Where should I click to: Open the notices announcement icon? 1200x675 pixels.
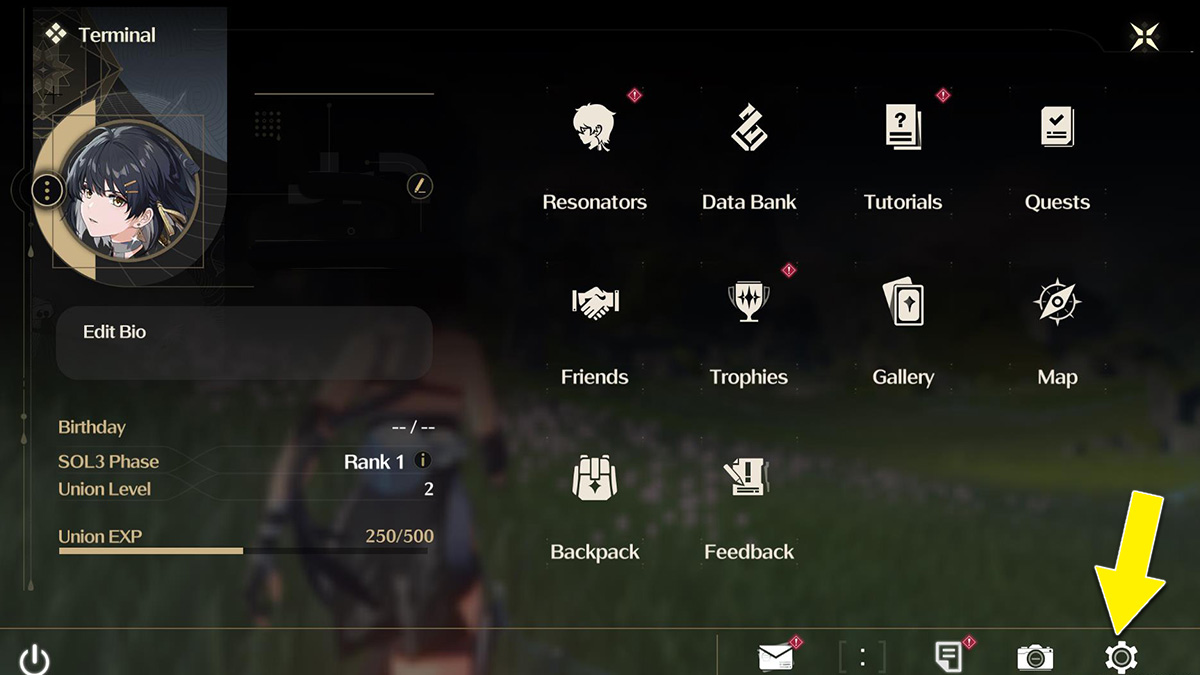[948, 657]
